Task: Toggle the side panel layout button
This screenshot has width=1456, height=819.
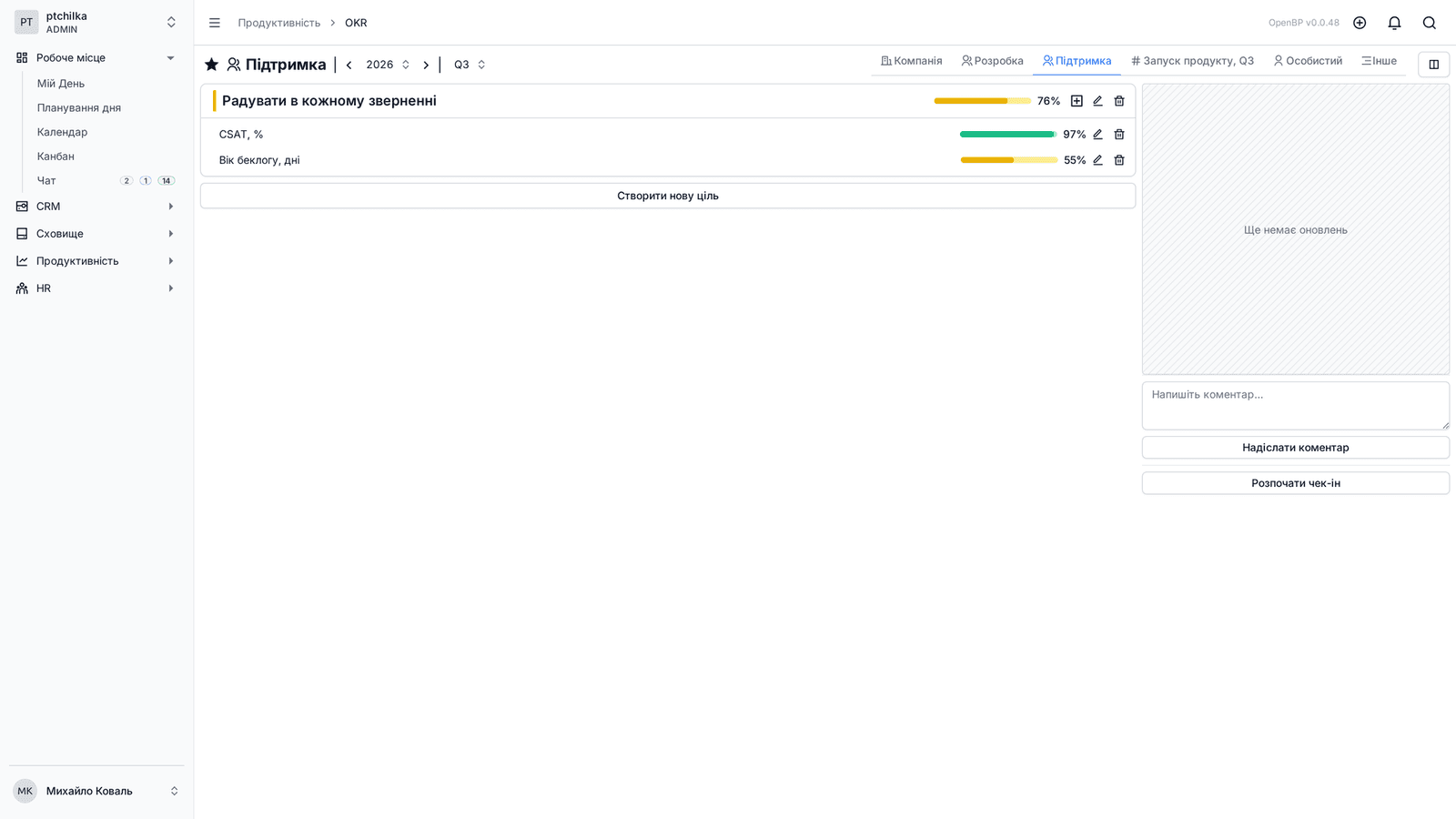Action: 1433,65
